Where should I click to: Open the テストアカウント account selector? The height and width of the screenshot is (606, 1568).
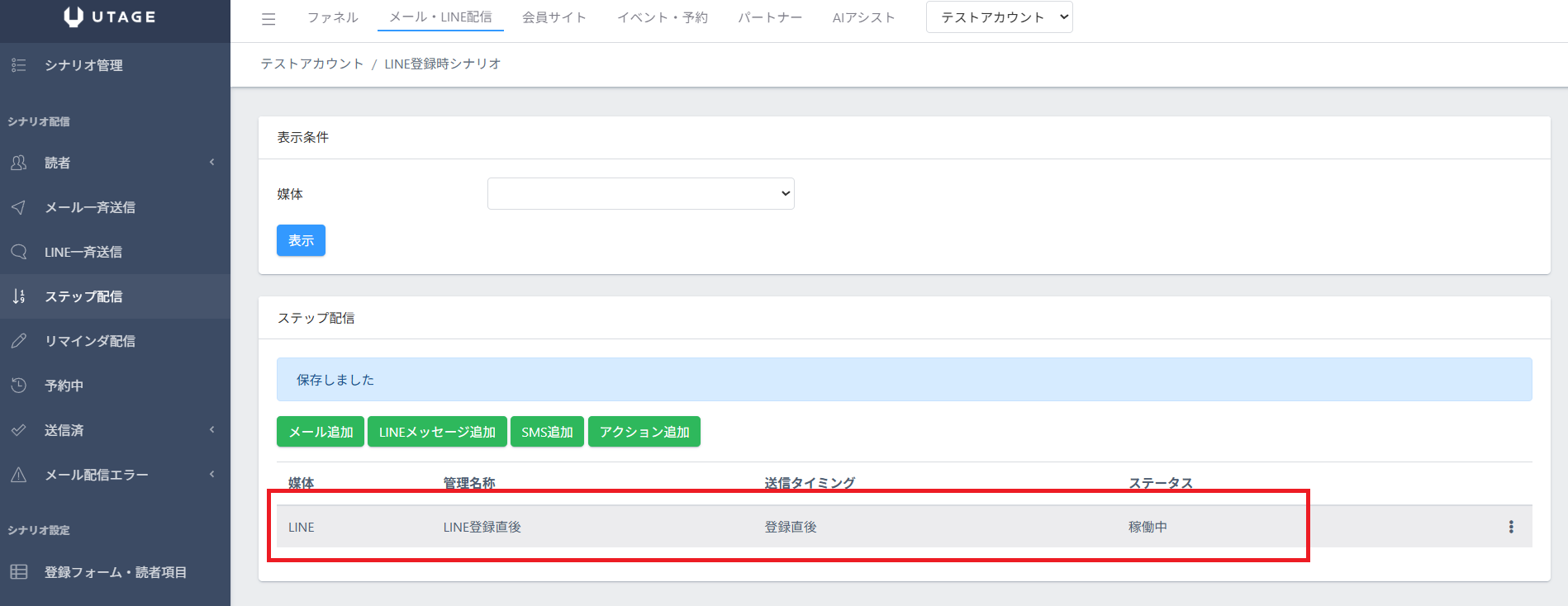[x=999, y=17]
